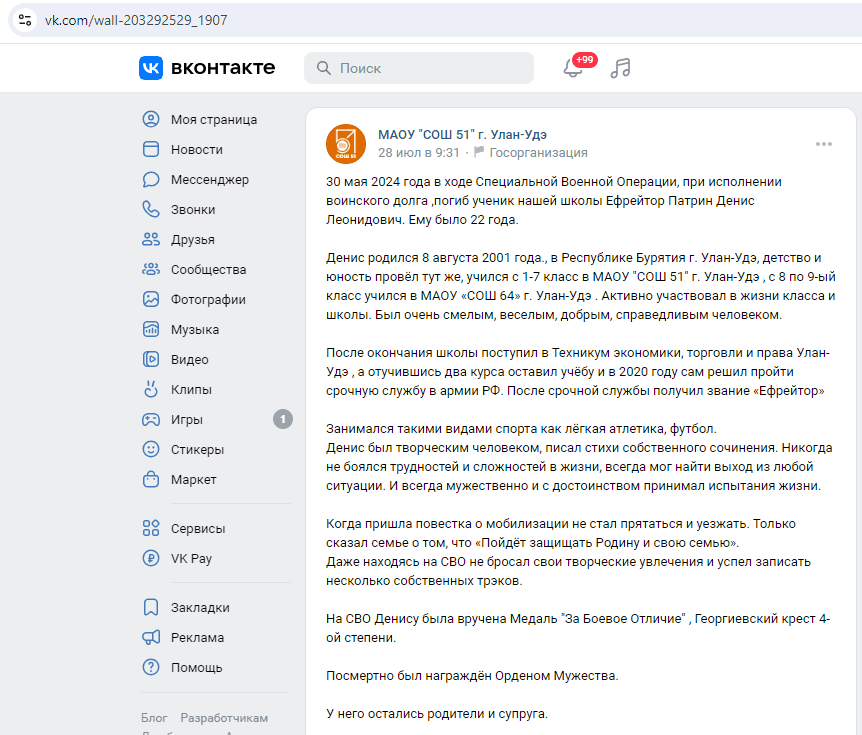
Task: Click the VK logo icon
Action: (151, 68)
